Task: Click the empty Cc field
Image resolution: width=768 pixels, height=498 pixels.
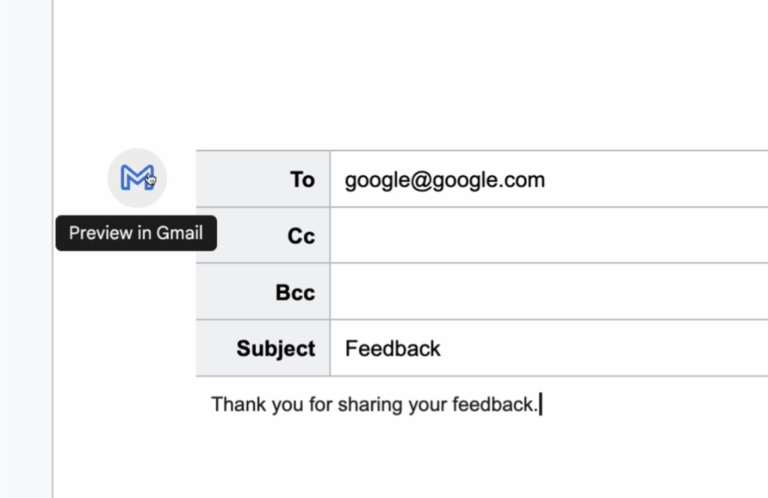Action: coord(549,236)
